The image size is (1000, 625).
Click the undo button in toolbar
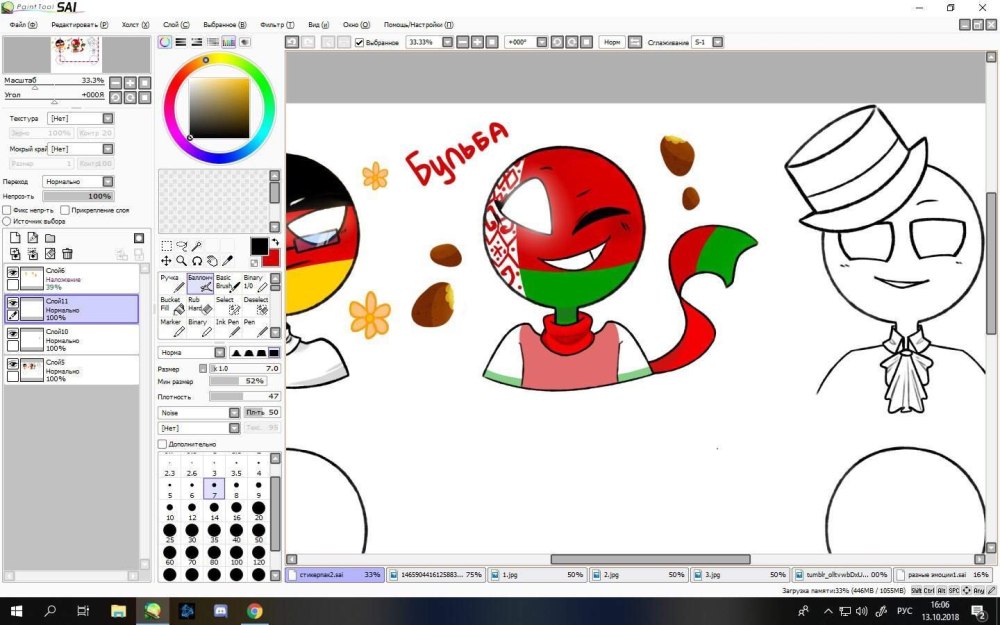(x=292, y=42)
